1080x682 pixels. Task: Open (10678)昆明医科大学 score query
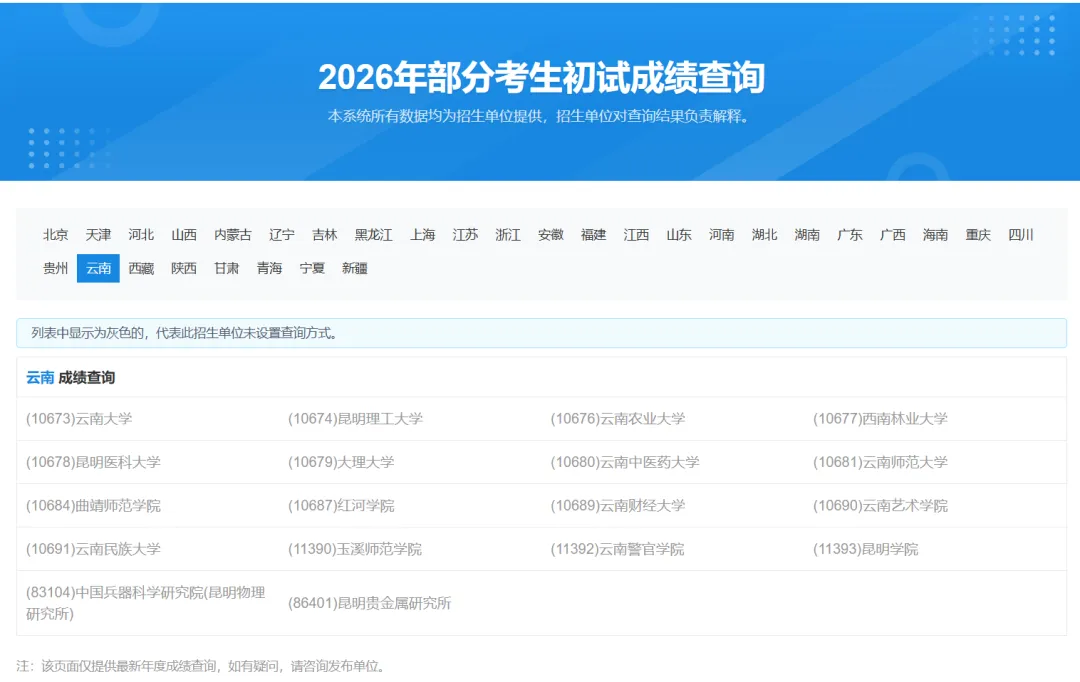[93, 462]
